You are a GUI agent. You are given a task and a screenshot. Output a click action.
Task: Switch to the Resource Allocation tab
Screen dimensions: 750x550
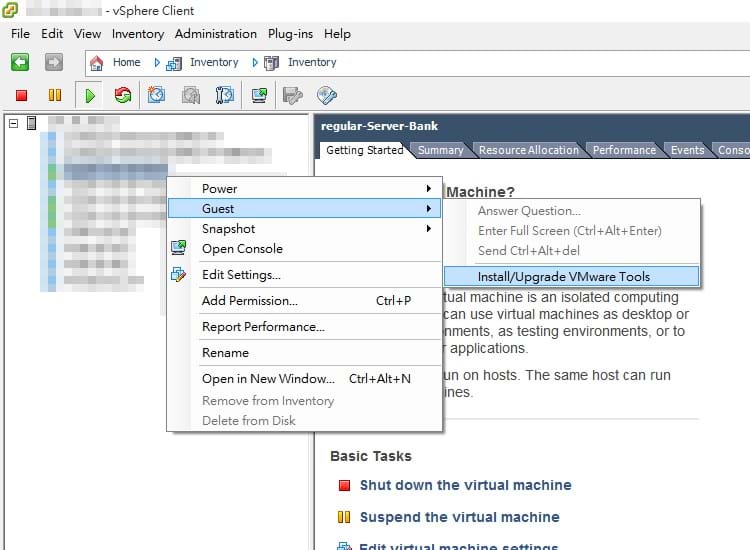[x=529, y=150]
